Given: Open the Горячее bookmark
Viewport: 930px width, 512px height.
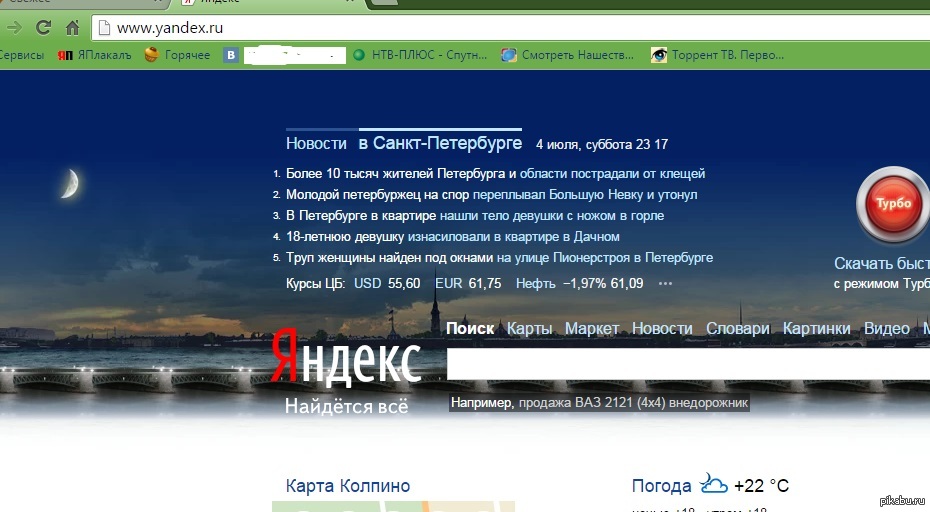Looking at the screenshot, I should click(177, 55).
